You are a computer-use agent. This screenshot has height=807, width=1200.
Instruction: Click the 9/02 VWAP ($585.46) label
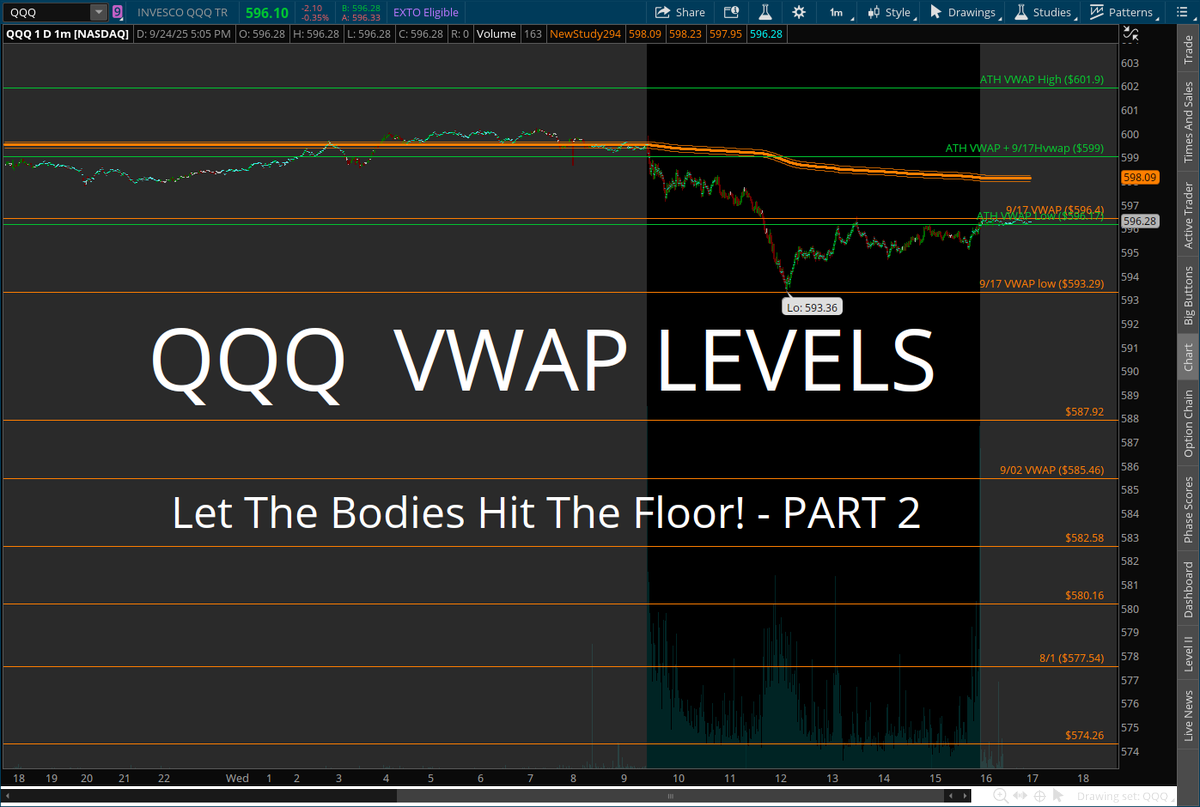point(1051,469)
